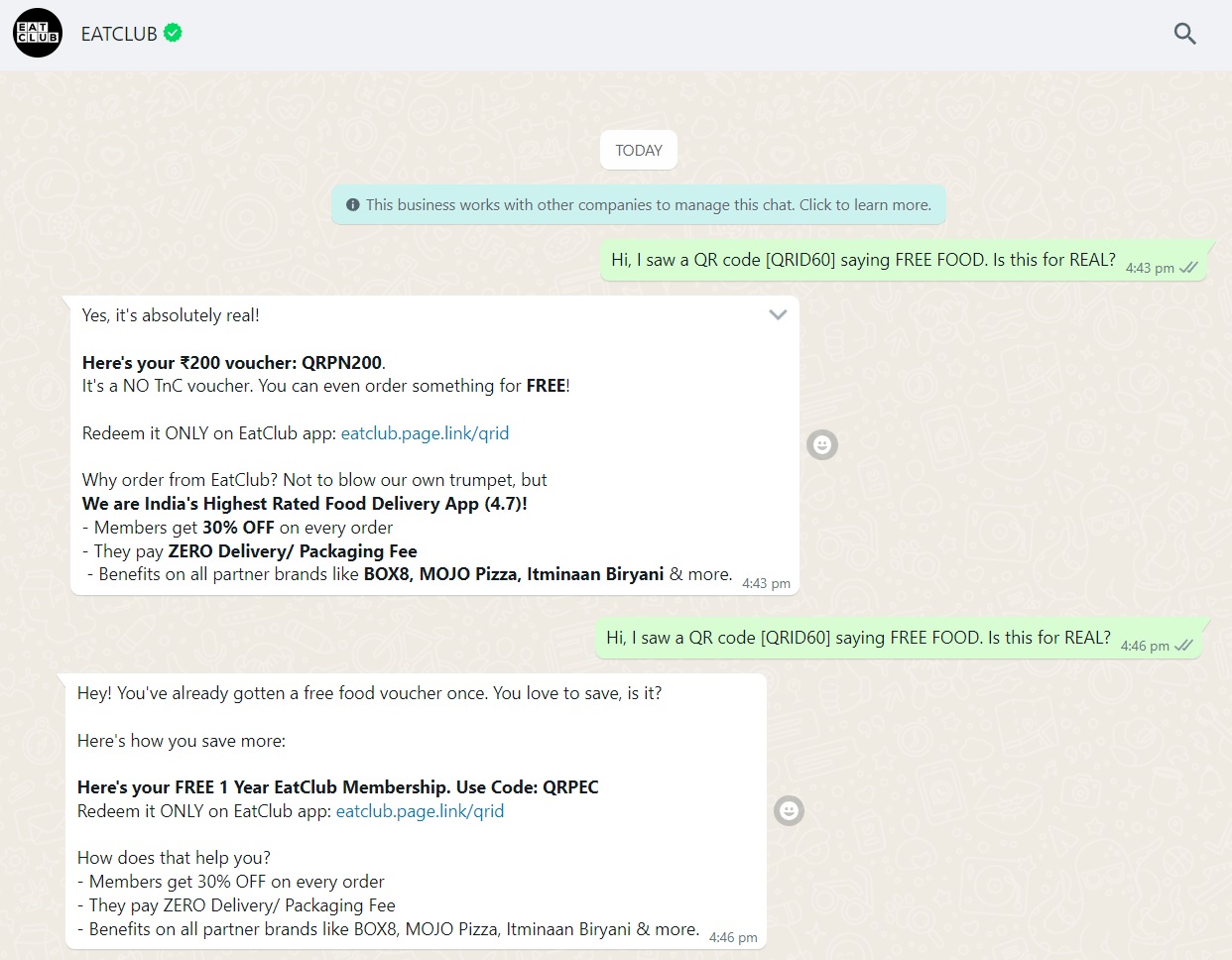Select the sent message timestamped 4:43 pm
Viewport: 1232px width, 960px height.
point(904,261)
